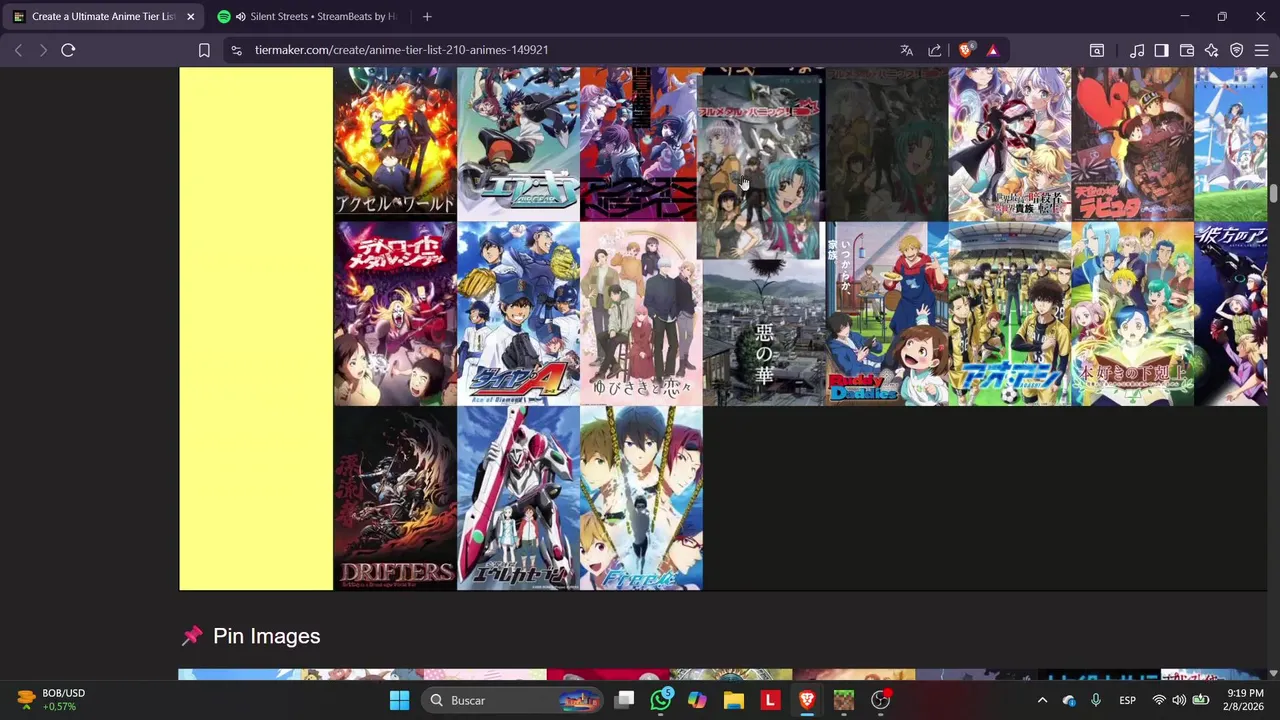This screenshot has width=1280, height=720.
Task: Click the yellow tier label cell
Action: pos(256,329)
